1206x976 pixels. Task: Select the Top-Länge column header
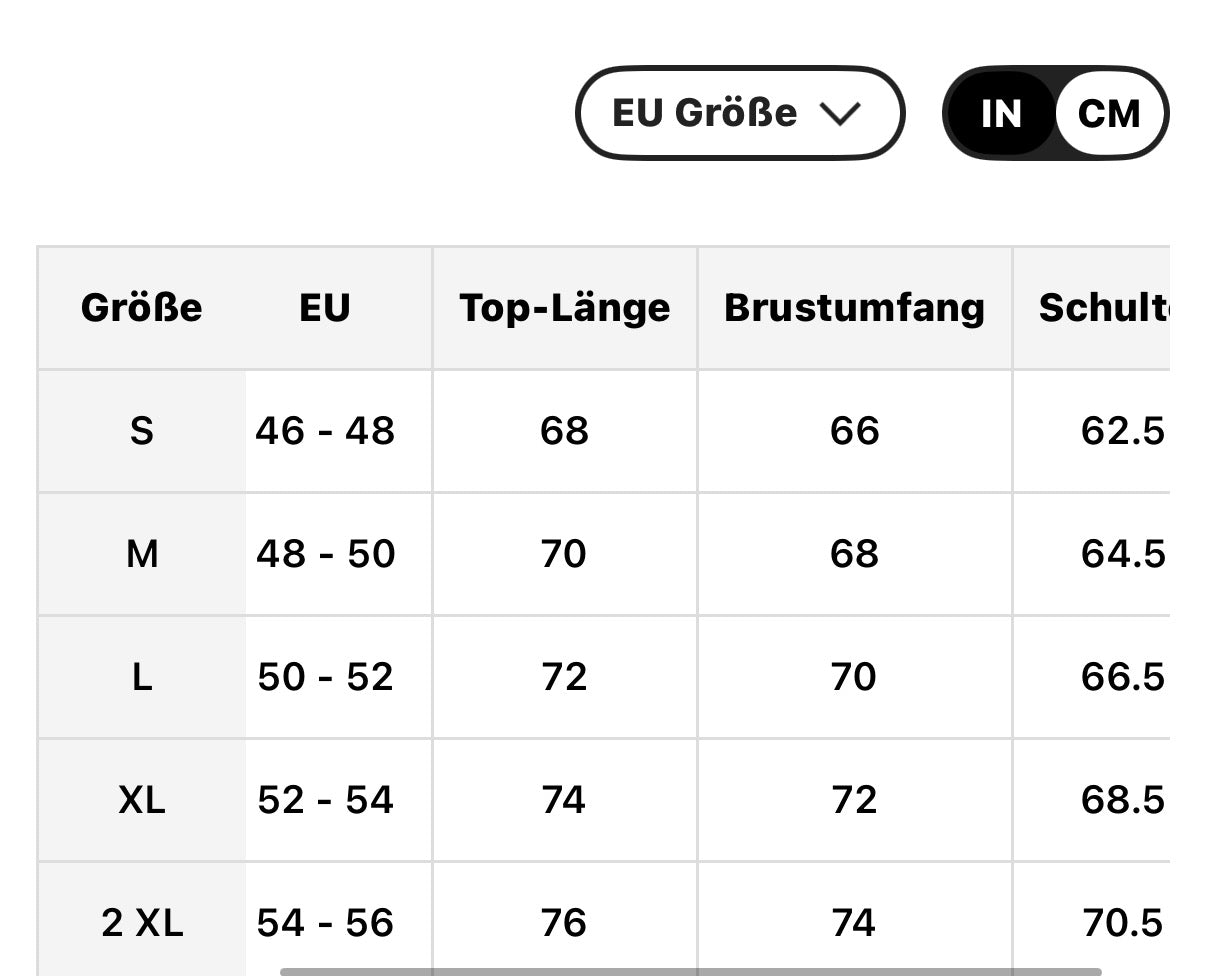click(x=564, y=307)
